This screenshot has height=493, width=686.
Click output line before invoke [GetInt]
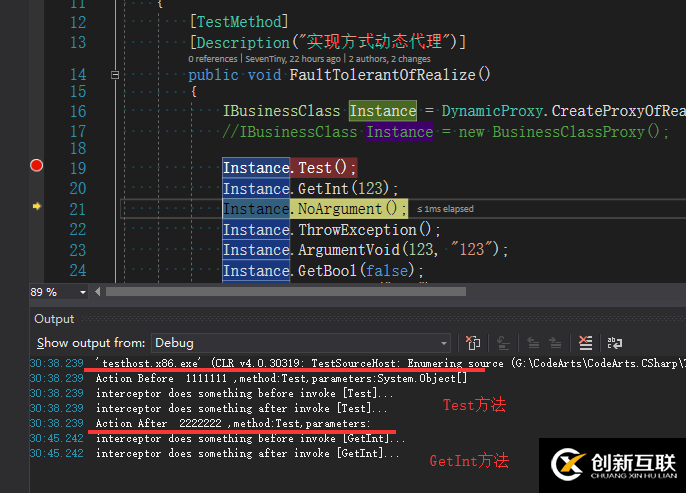(250, 439)
